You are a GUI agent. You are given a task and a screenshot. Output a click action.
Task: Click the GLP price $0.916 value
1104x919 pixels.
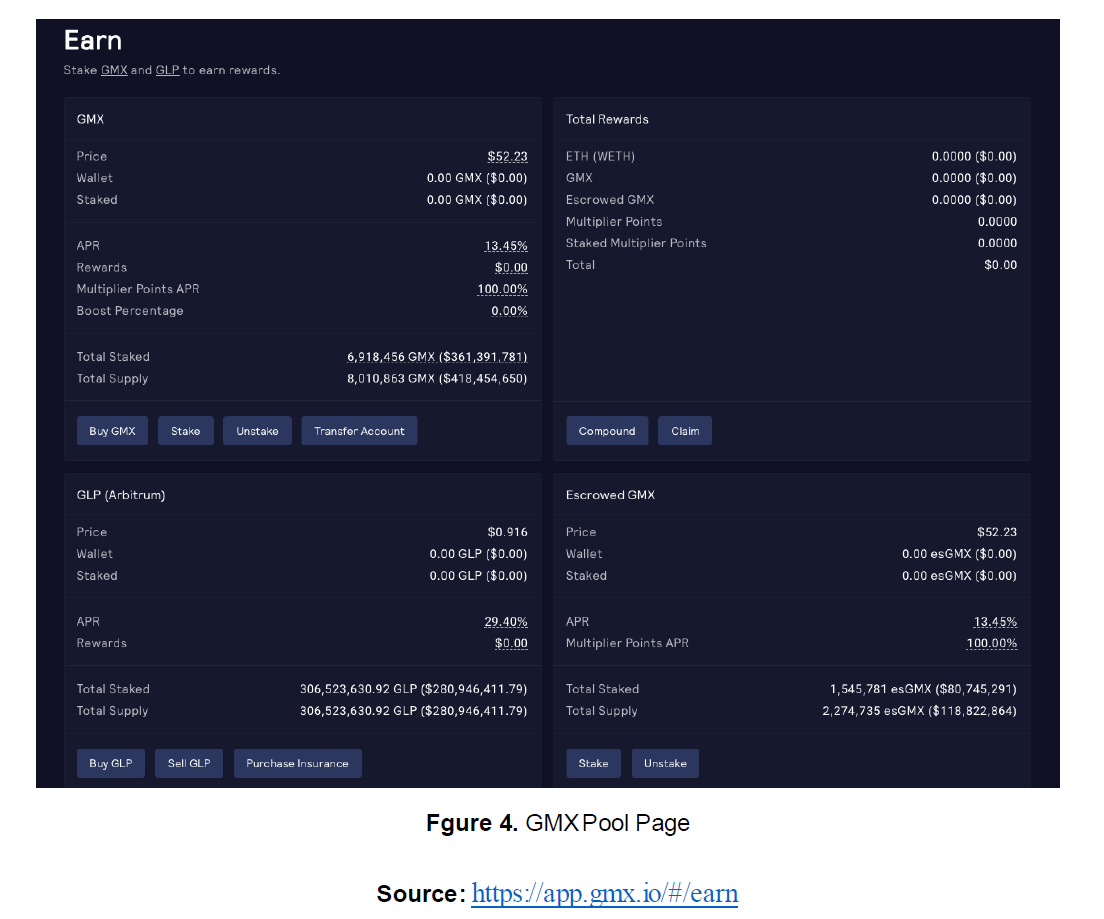click(507, 532)
